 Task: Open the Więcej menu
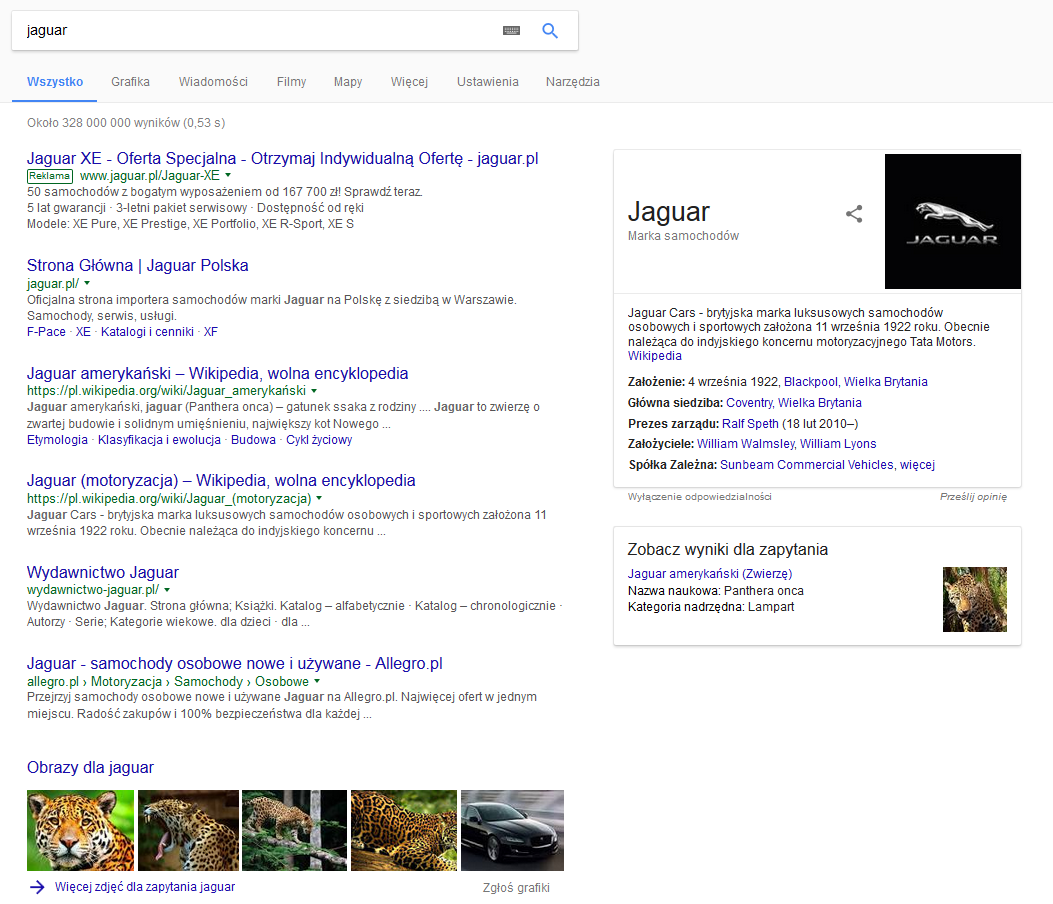point(409,82)
